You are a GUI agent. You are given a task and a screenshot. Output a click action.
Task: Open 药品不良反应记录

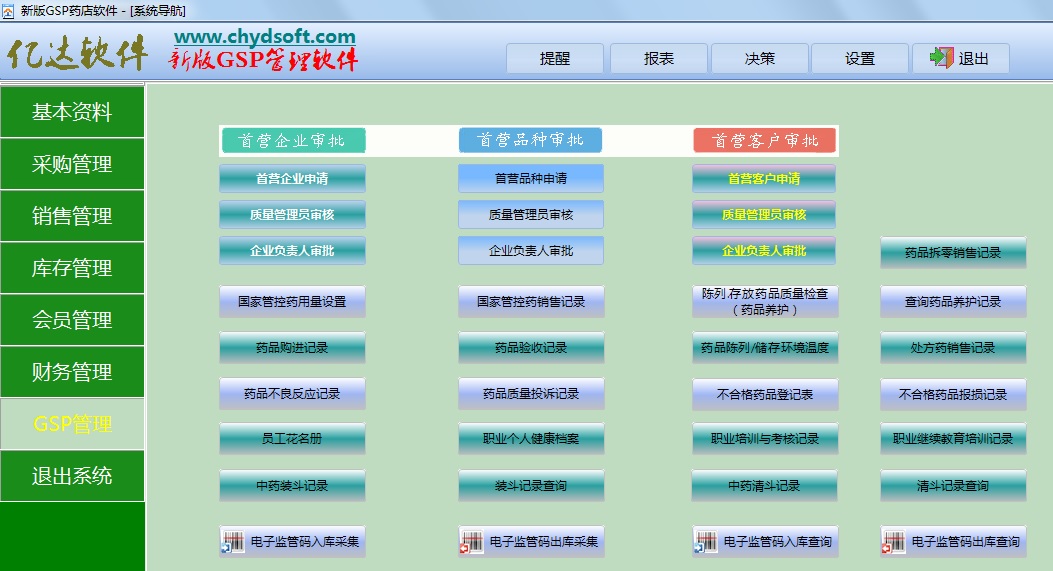pyautogui.click(x=292, y=394)
